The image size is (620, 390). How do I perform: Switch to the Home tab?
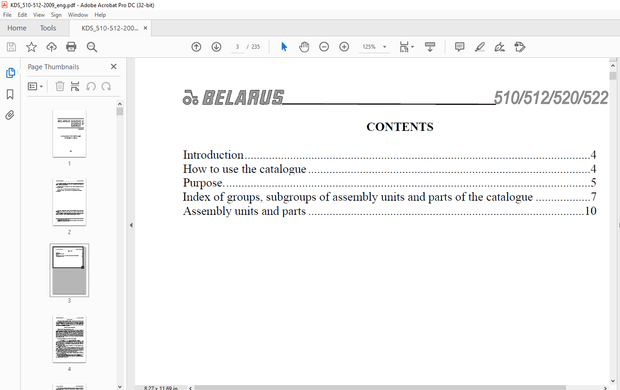(17, 28)
